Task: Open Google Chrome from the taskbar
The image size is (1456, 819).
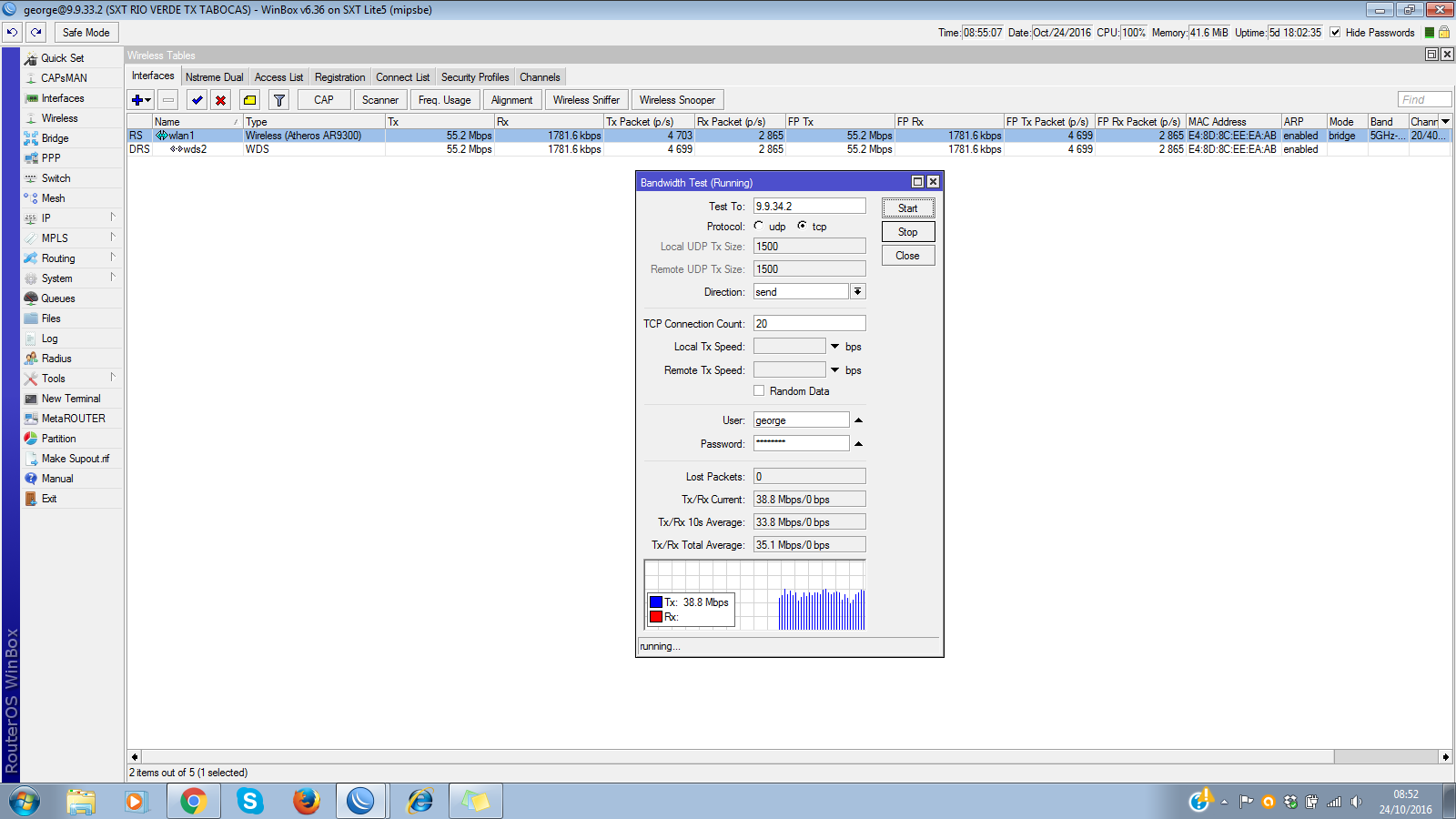Action: tap(193, 801)
